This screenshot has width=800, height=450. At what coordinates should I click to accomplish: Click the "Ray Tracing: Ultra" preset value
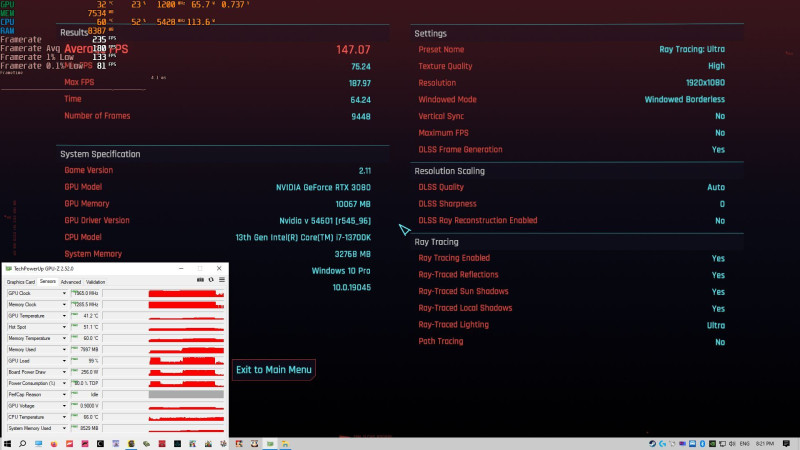tap(692, 49)
